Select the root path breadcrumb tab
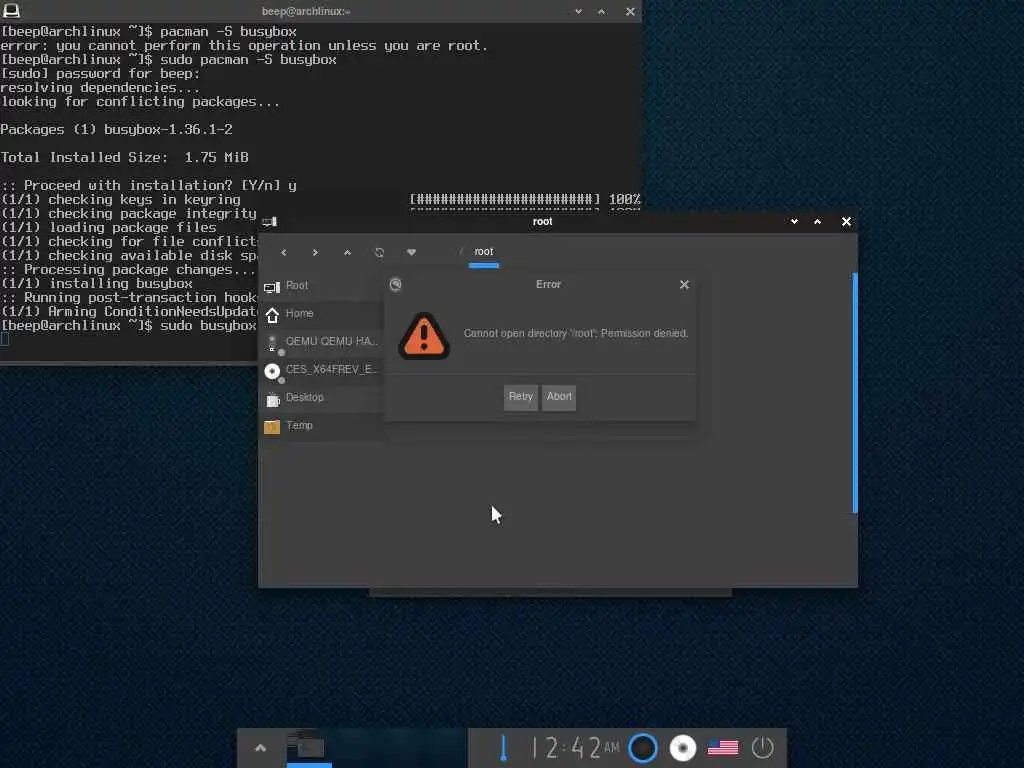This screenshot has width=1024, height=768. pyautogui.click(x=484, y=252)
